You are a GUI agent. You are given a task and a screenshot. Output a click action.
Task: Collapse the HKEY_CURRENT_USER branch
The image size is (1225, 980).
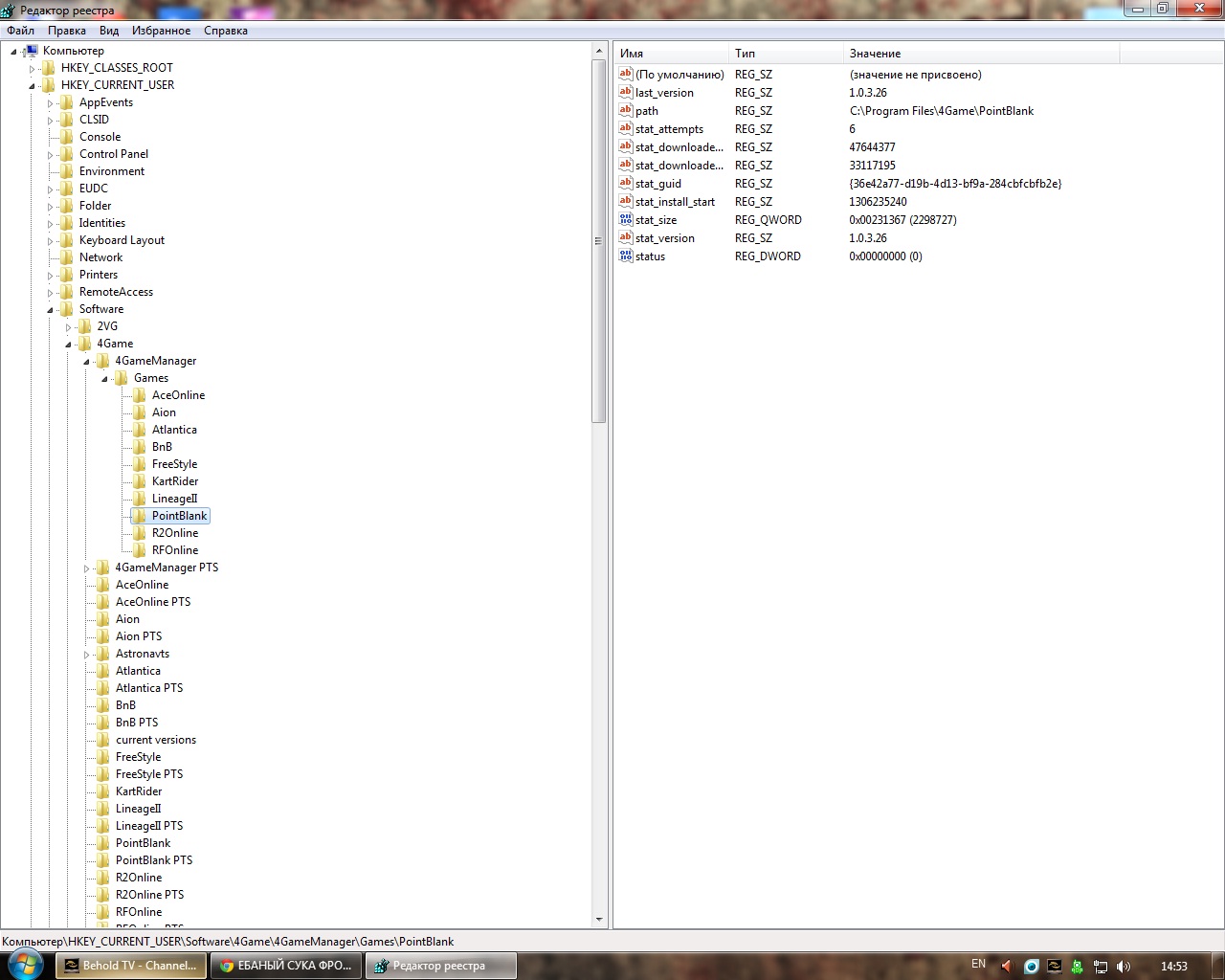(x=32, y=85)
